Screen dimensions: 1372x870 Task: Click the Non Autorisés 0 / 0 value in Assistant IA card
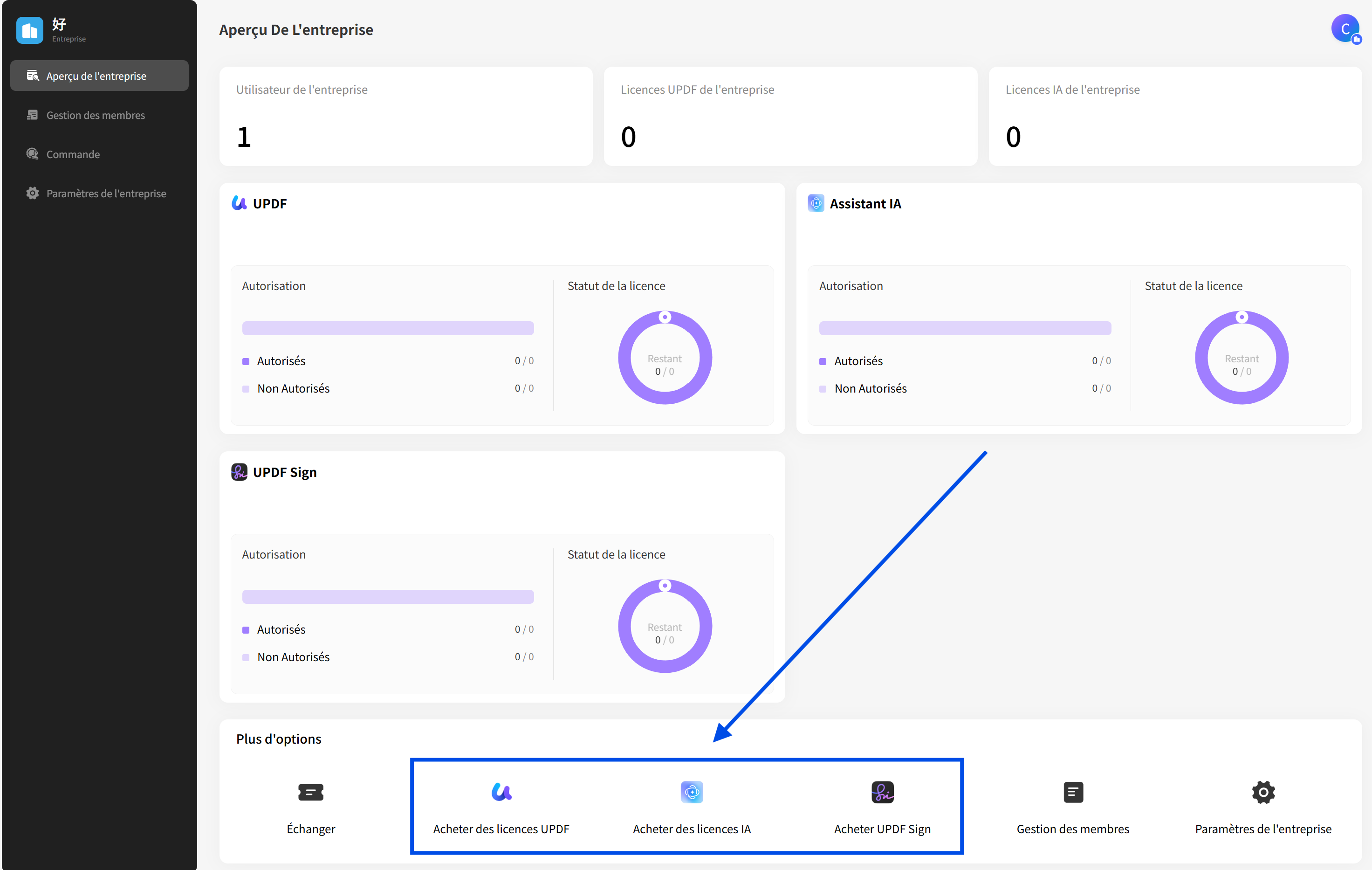pyautogui.click(x=1101, y=388)
